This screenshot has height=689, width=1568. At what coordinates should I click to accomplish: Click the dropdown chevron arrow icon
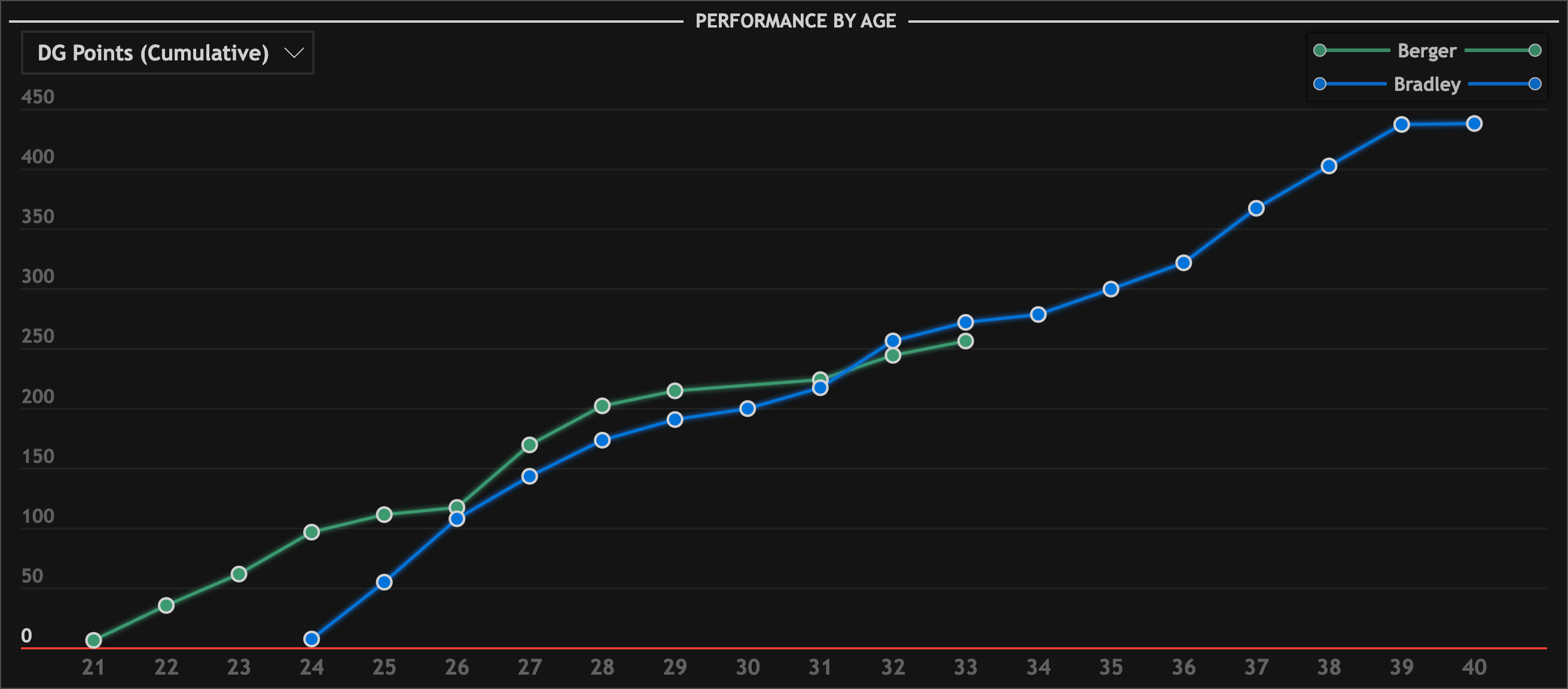click(x=294, y=53)
